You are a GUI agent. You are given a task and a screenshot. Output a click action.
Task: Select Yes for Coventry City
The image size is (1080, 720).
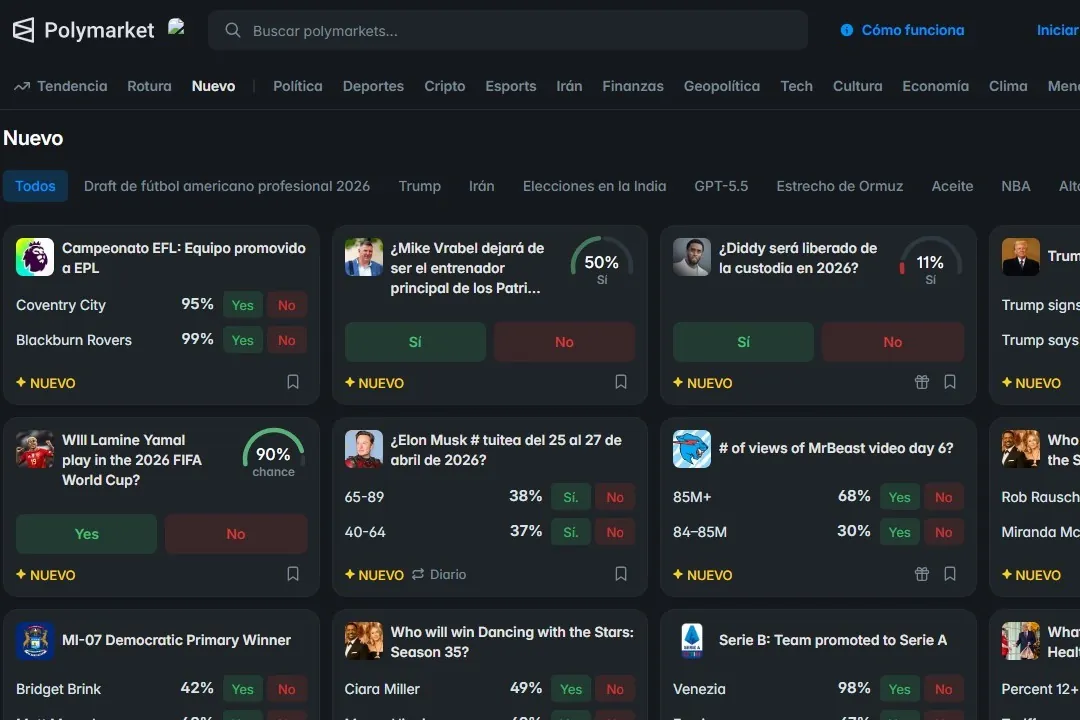pyautogui.click(x=243, y=305)
